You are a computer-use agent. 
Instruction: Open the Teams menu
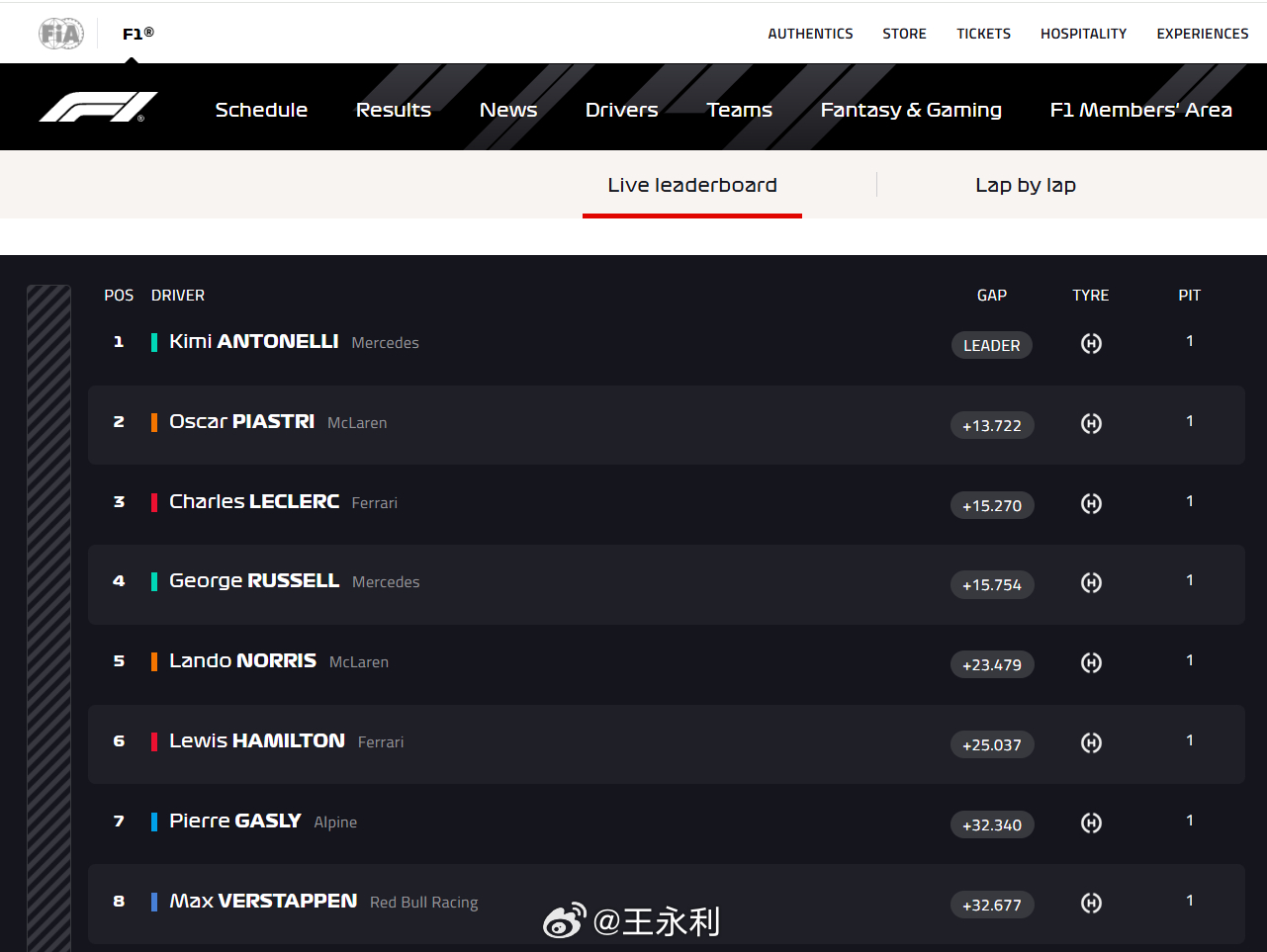740,110
